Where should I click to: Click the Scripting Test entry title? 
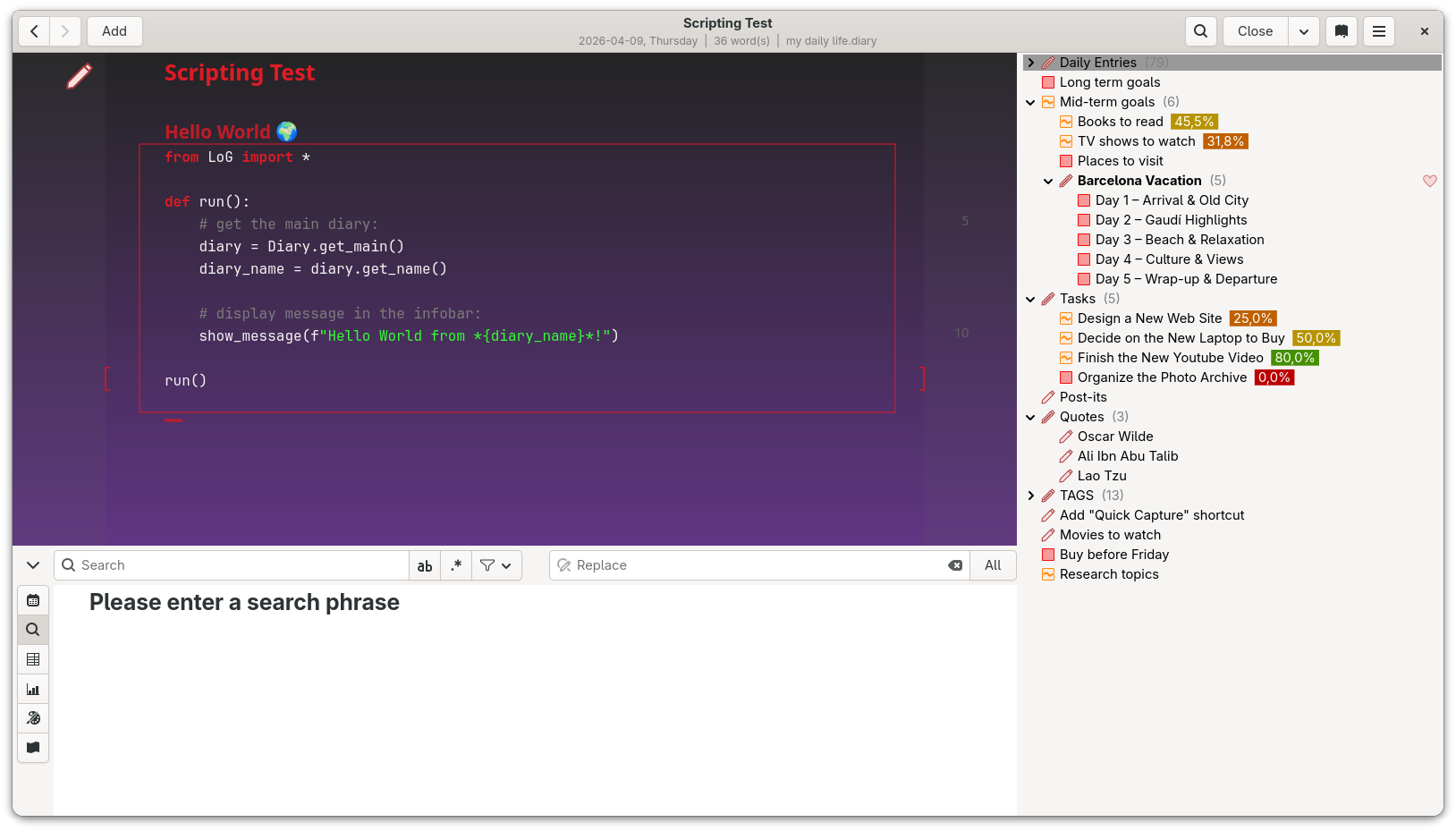tap(240, 73)
